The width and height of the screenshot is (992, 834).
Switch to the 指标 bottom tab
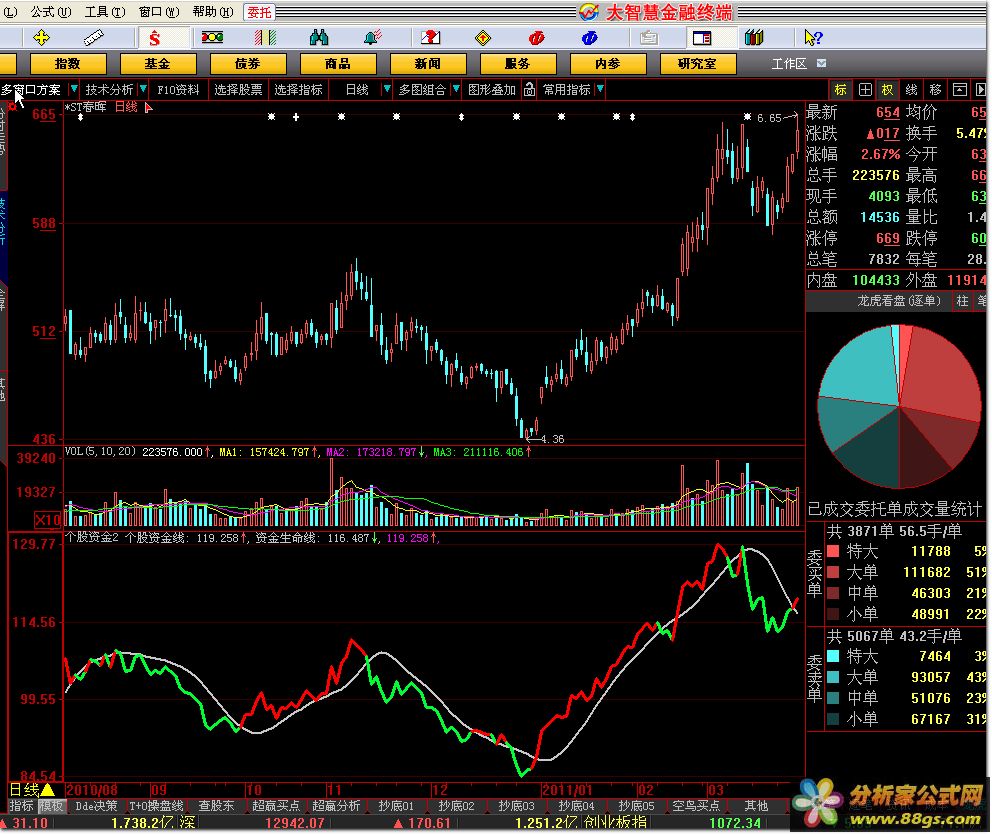pyautogui.click(x=22, y=806)
